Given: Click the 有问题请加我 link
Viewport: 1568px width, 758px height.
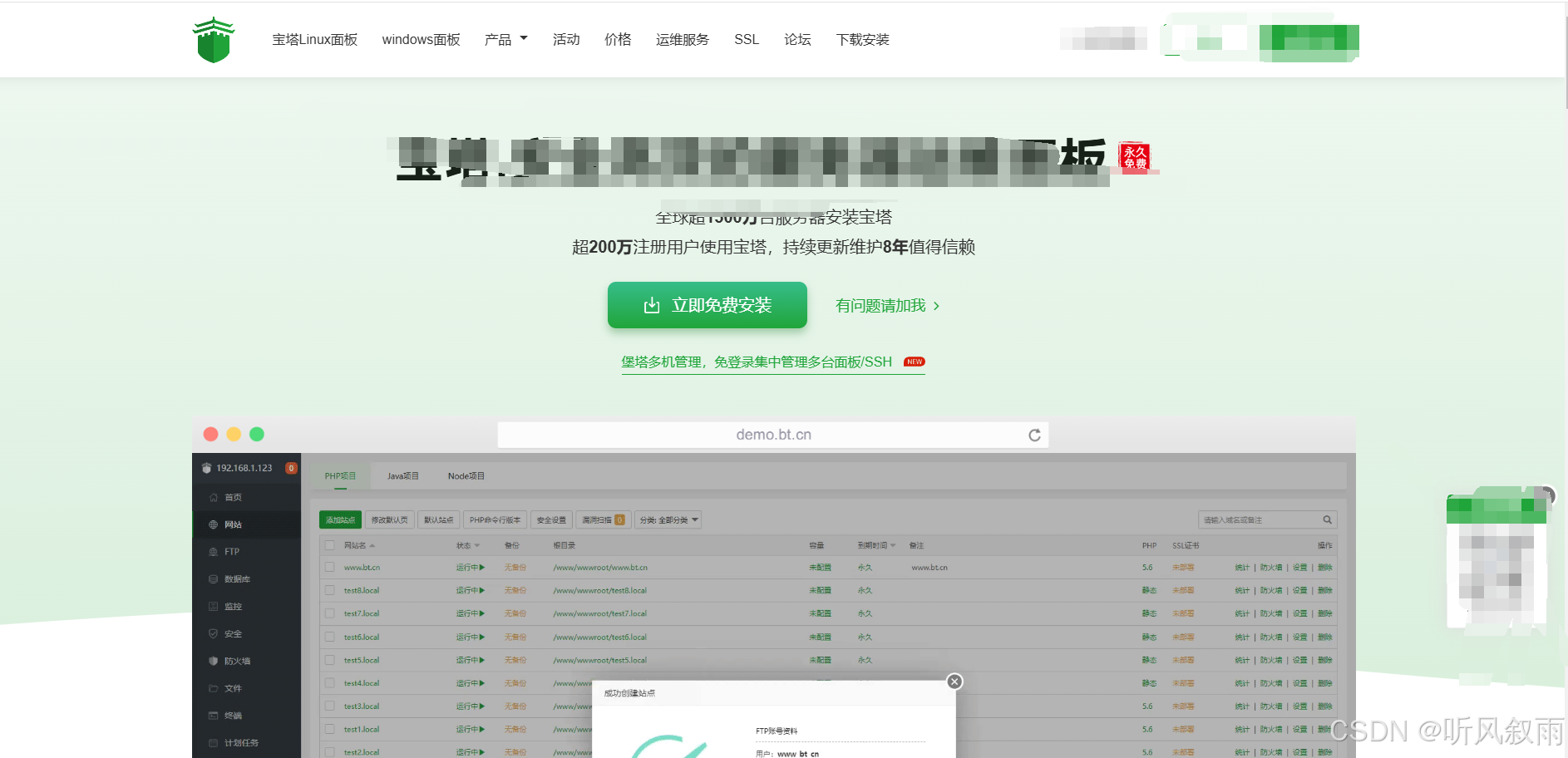Looking at the screenshot, I should pos(887,306).
